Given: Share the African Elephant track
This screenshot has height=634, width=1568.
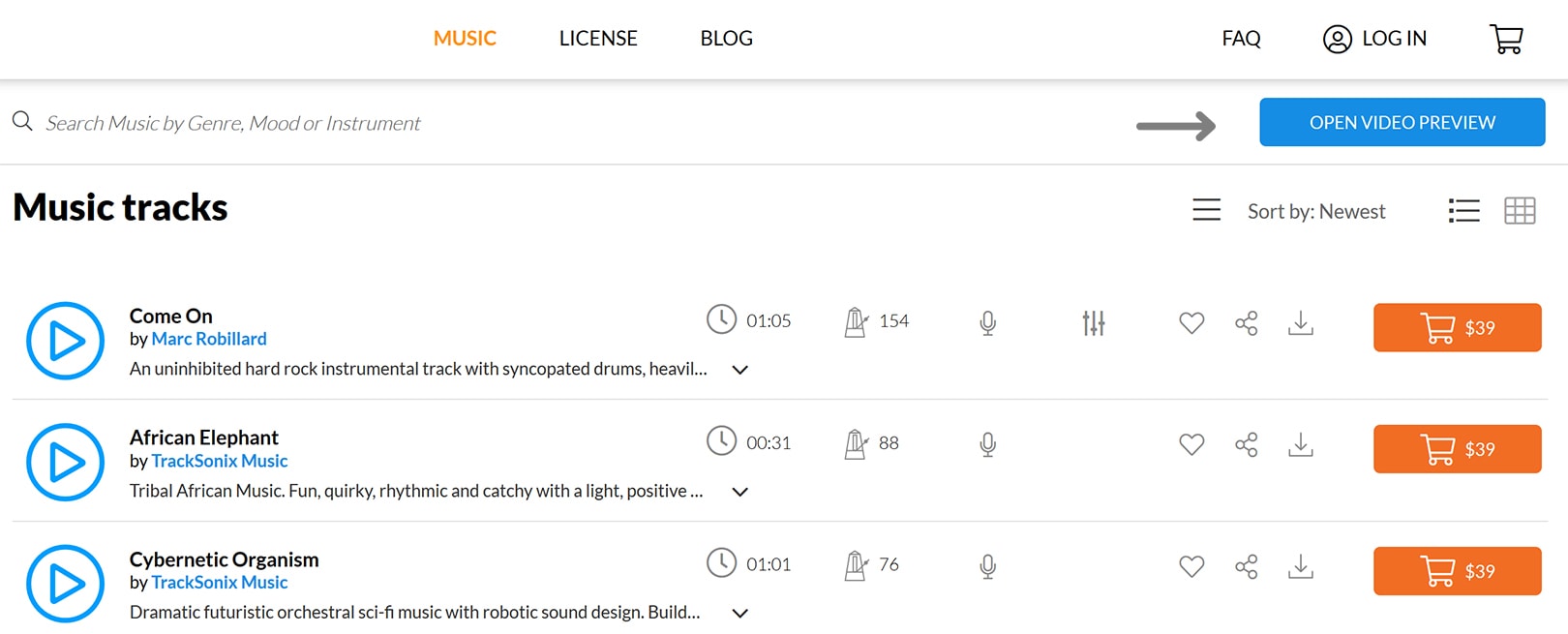Looking at the screenshot, I should click(1247, 444).
